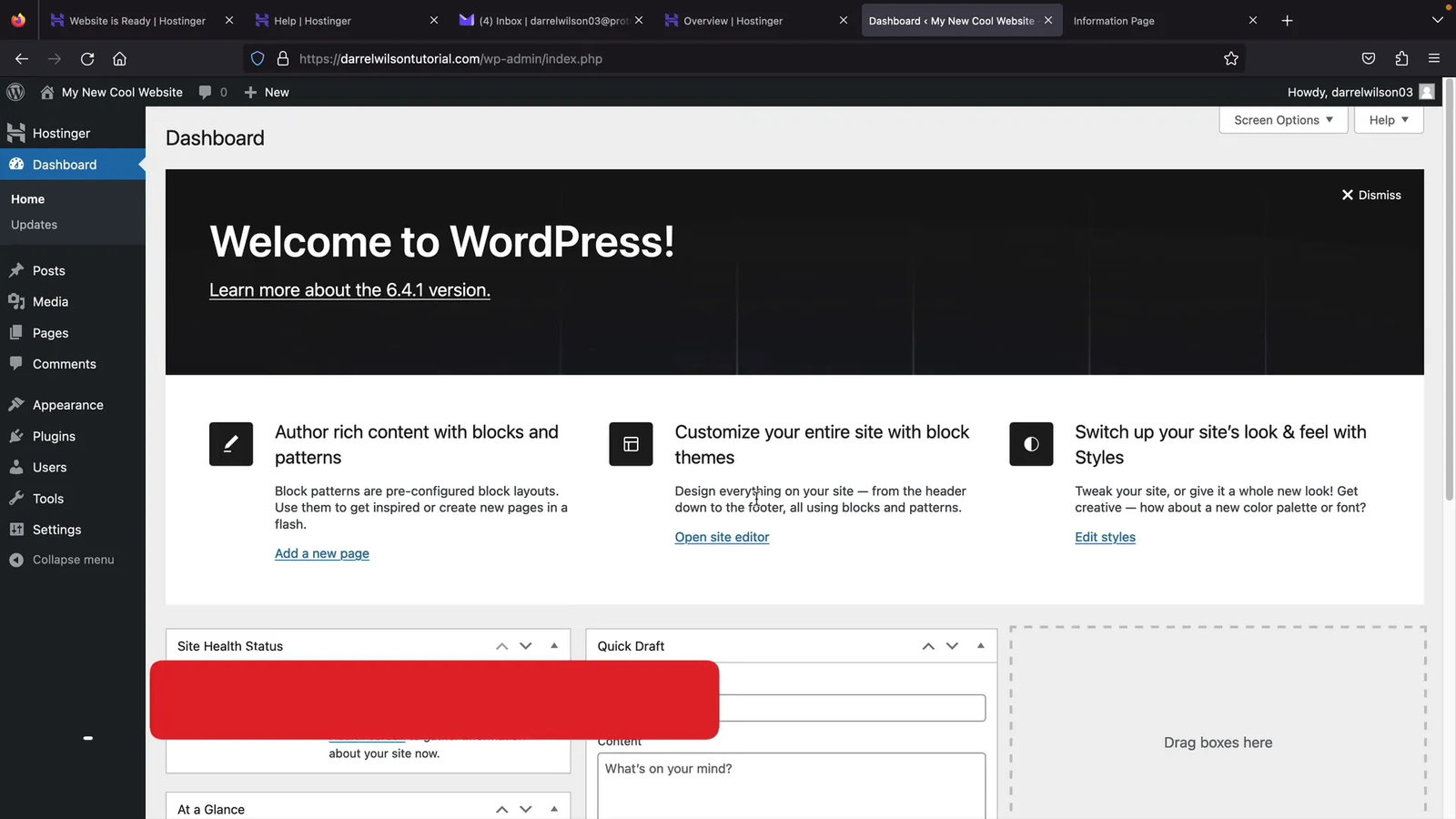Move Quick Draft box down
The height and width of the screenshot is (819, 1456).
click(x=953, y=646)
